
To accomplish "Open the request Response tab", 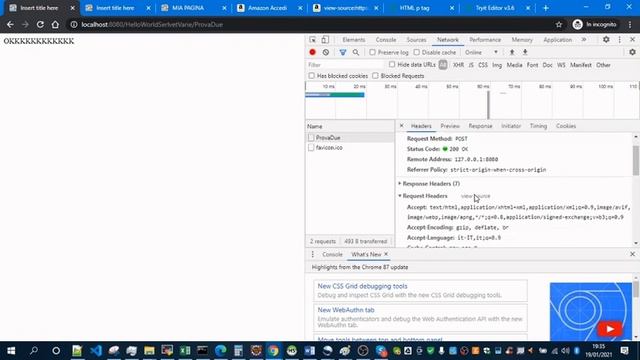I will tap(480, 126).
